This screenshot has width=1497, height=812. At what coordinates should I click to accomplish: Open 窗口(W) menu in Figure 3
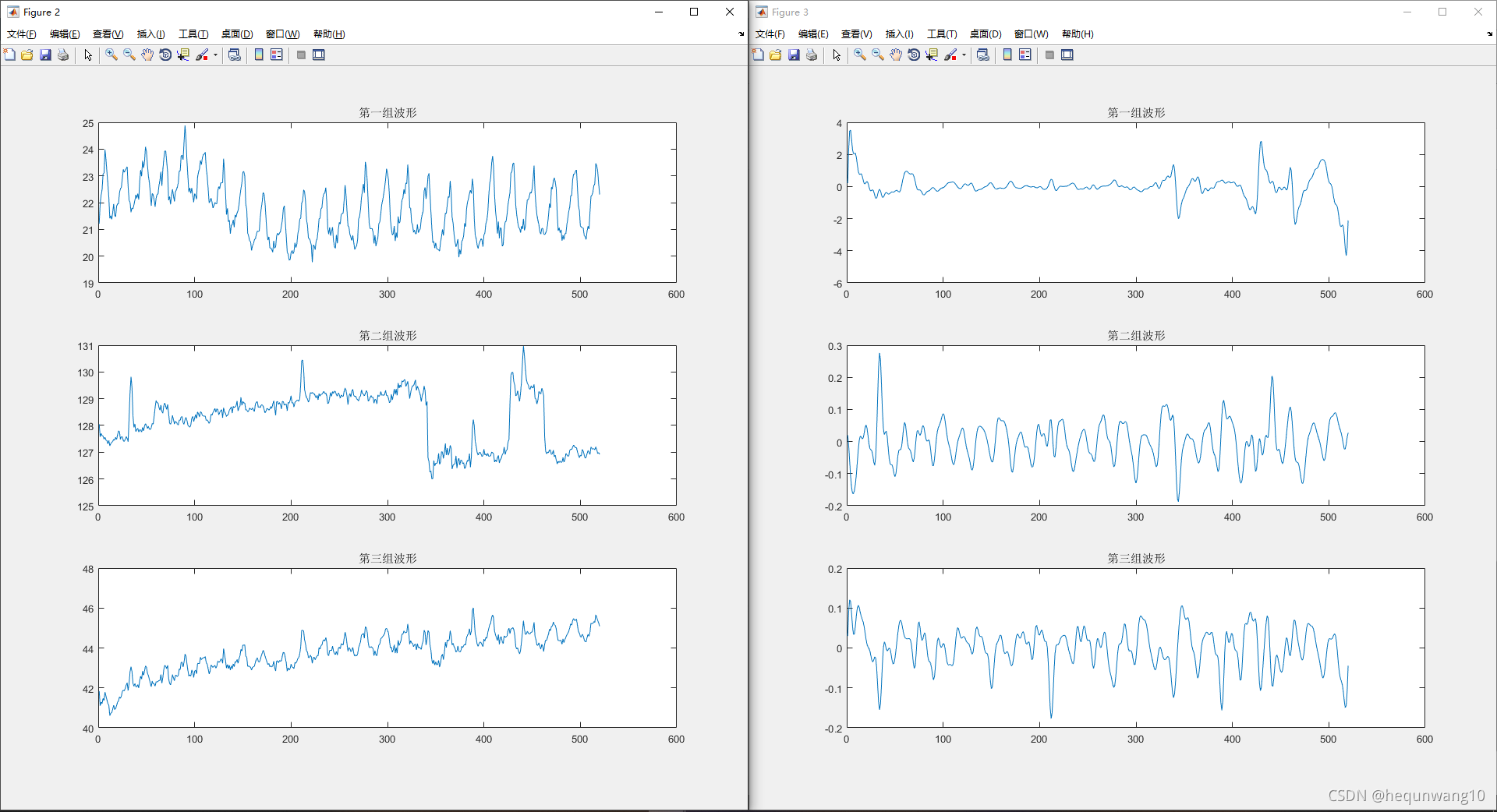1032,34
